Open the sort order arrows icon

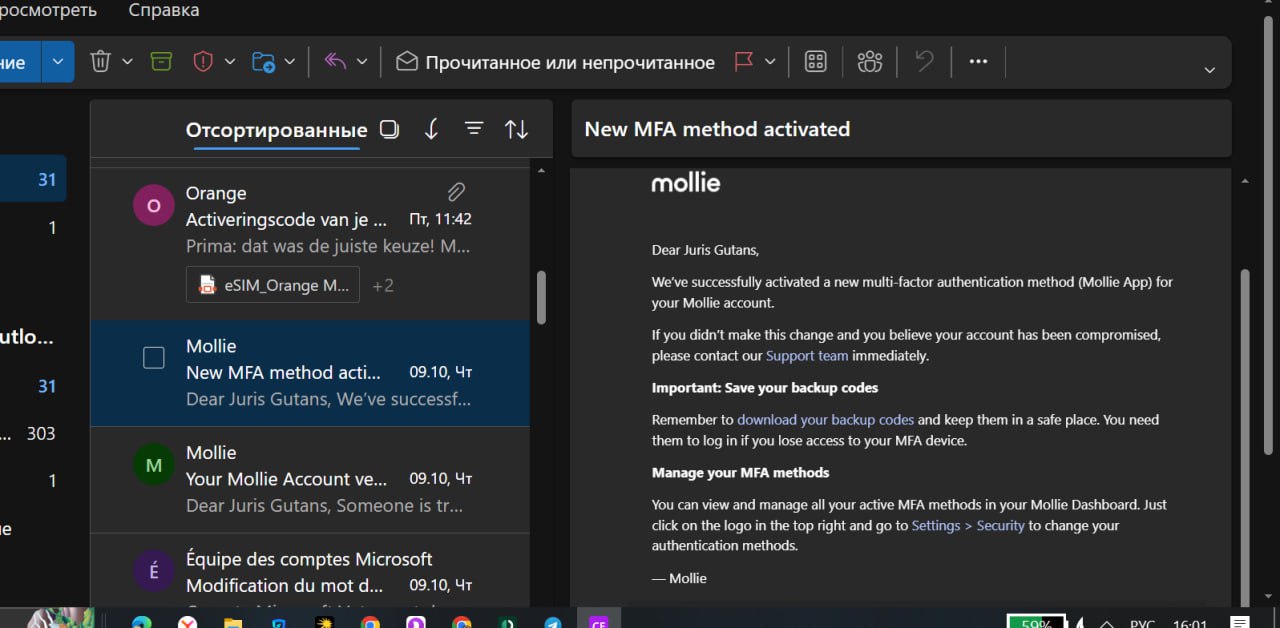[x=516, y=129]
